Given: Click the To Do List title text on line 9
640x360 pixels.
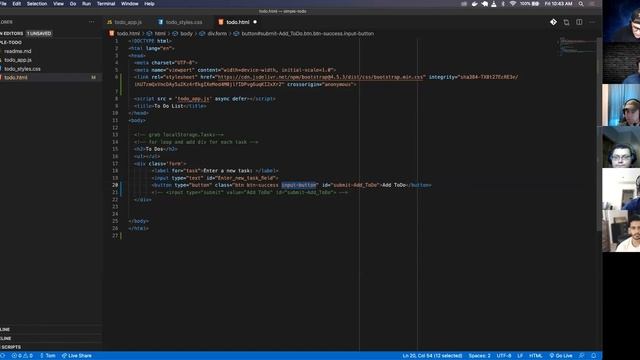Looking at the screenshot, I should click(169, 106).
